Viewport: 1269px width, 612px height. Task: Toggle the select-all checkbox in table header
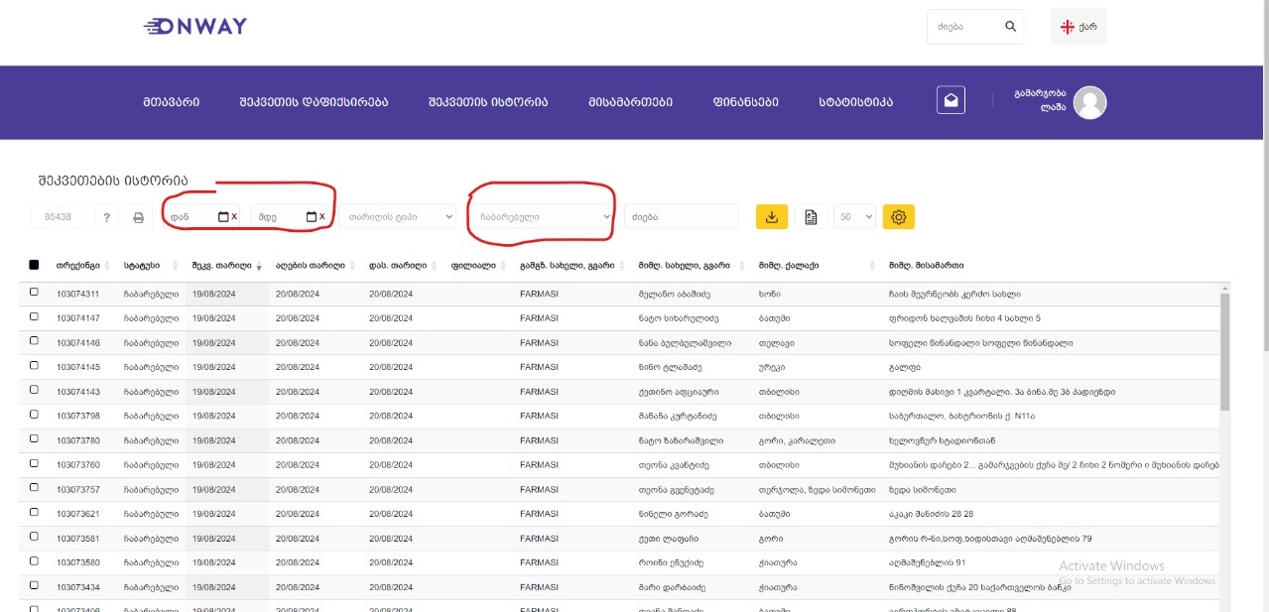[34, 265]
